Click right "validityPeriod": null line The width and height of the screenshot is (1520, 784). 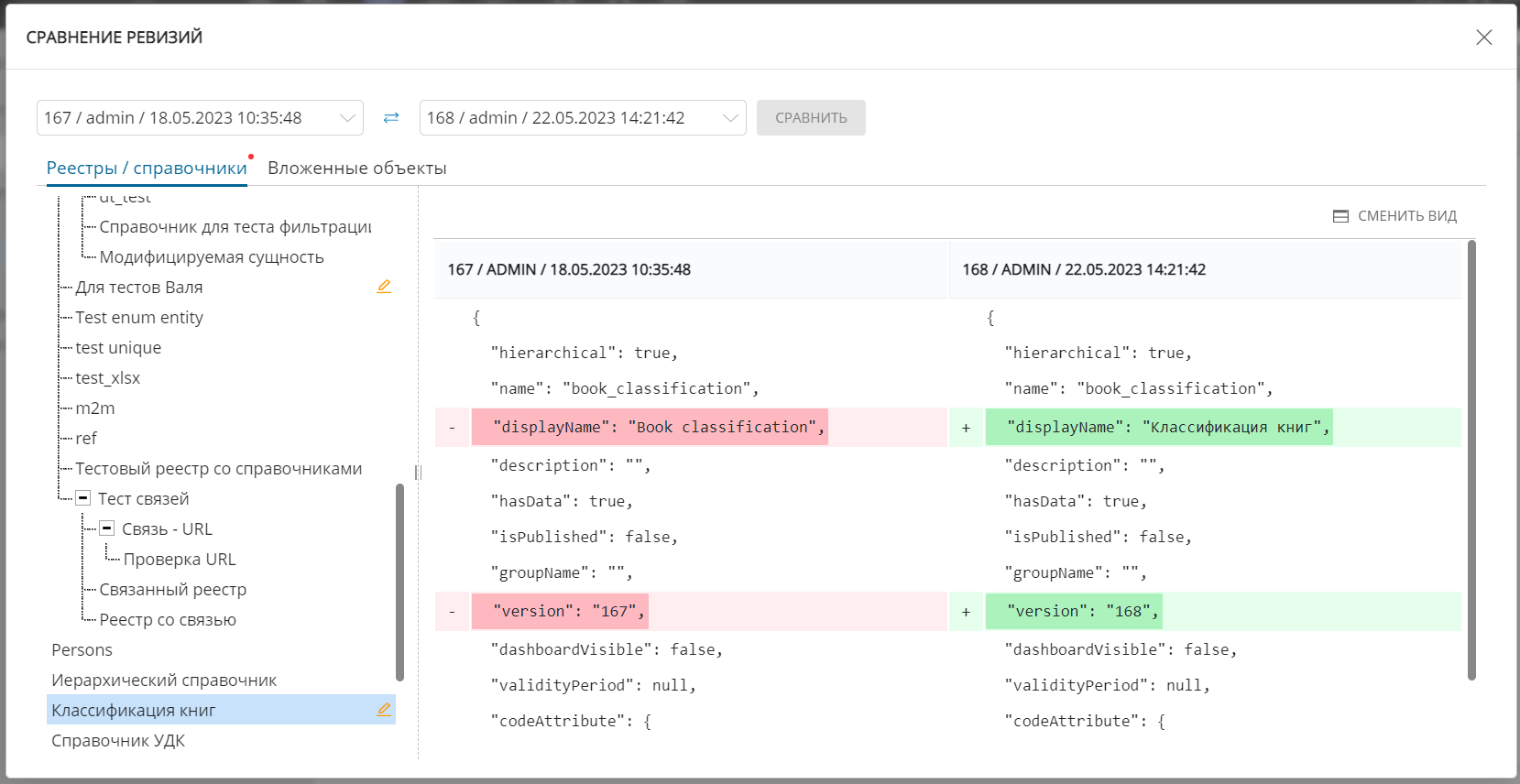click(1108, 685)
